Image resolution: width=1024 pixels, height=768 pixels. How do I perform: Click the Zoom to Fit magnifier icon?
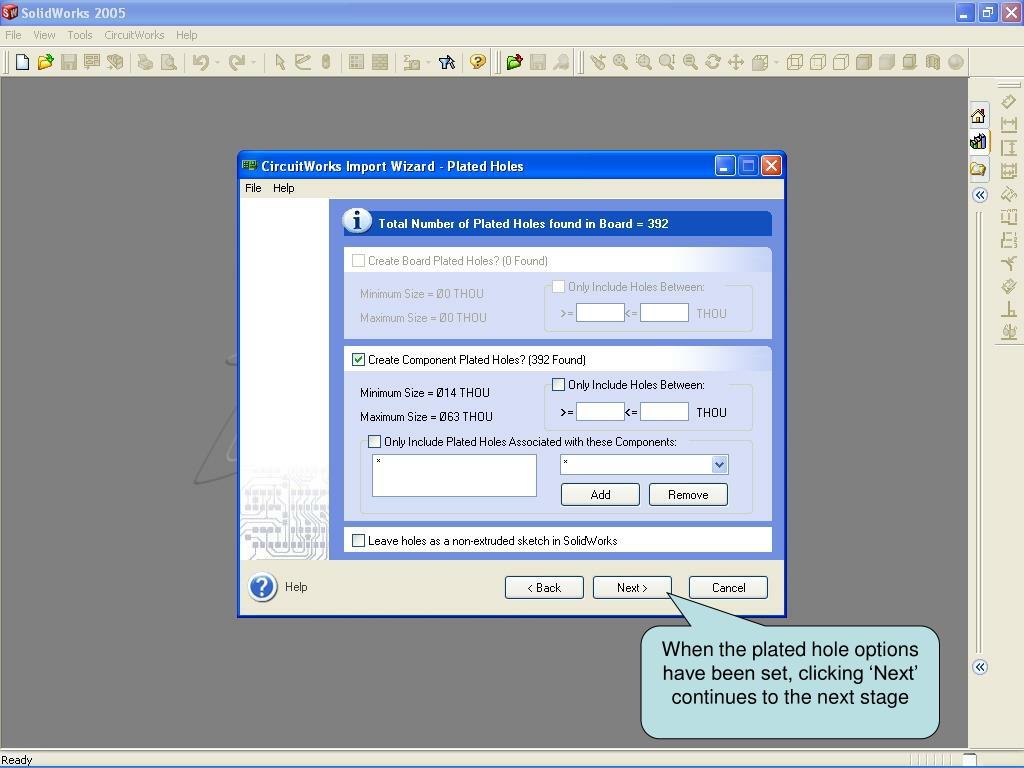[620, 62]
